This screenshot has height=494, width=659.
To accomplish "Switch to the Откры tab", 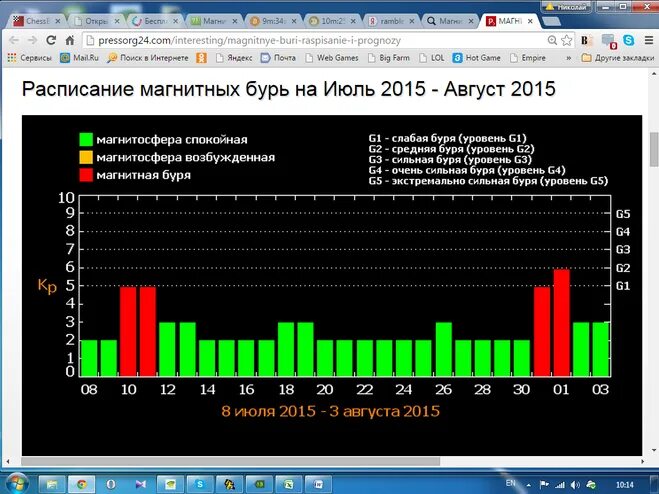I will [x=96, y=21].
